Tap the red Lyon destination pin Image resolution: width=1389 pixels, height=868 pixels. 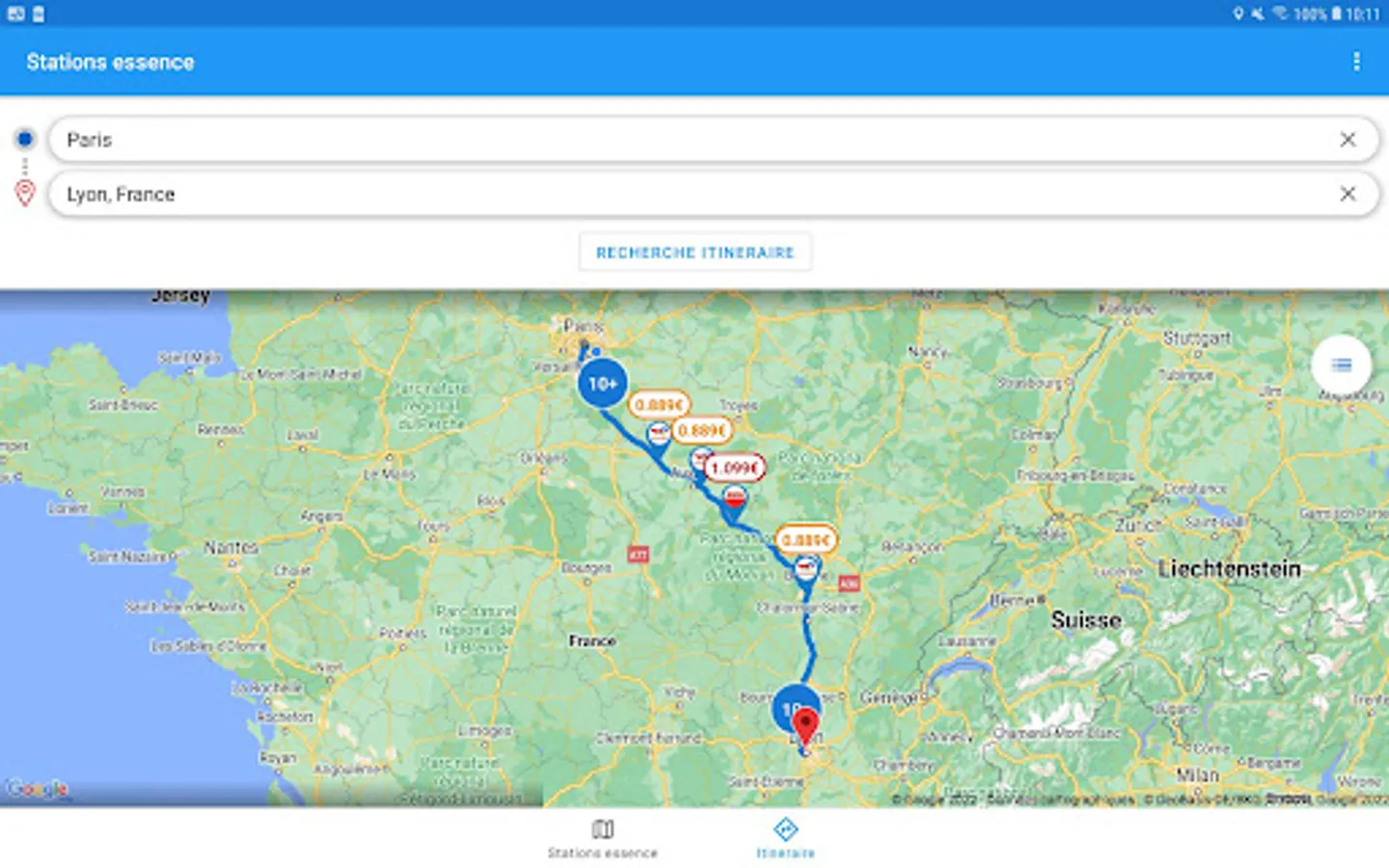click(805, 725)
